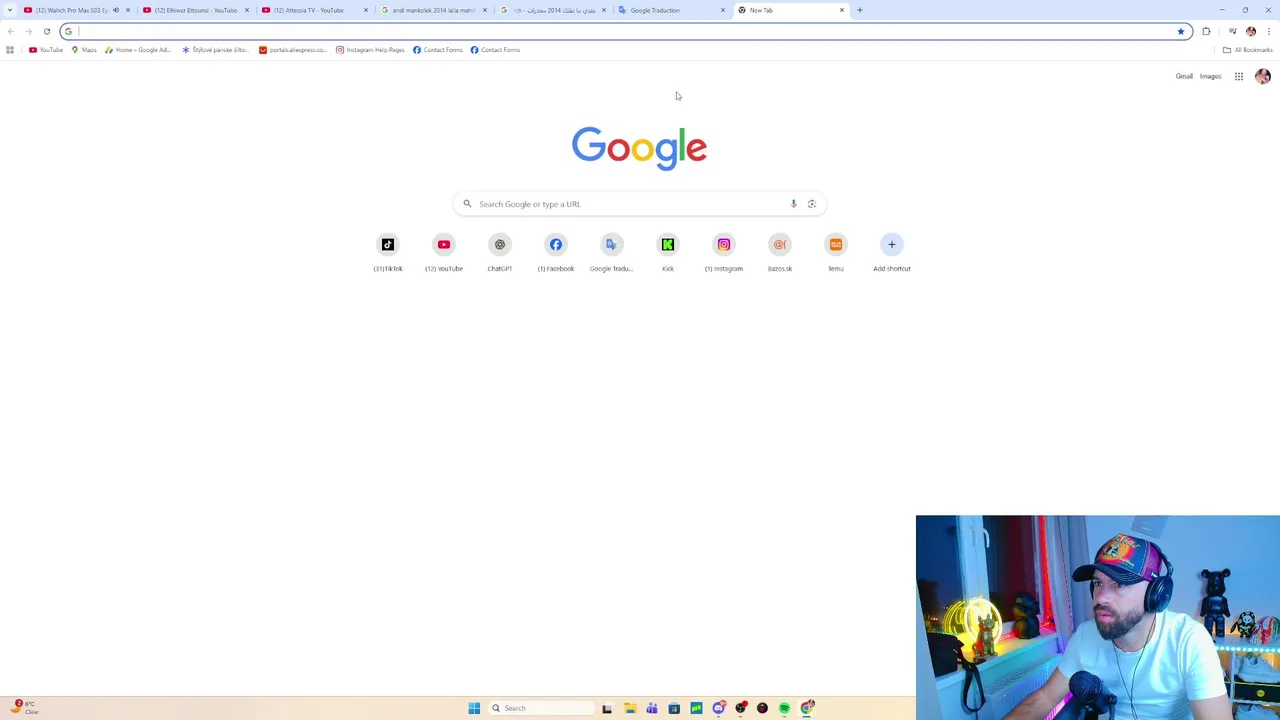The image size is (1280, 720).
Task: Click the bookmark star in address bar
Action: 1181,31
